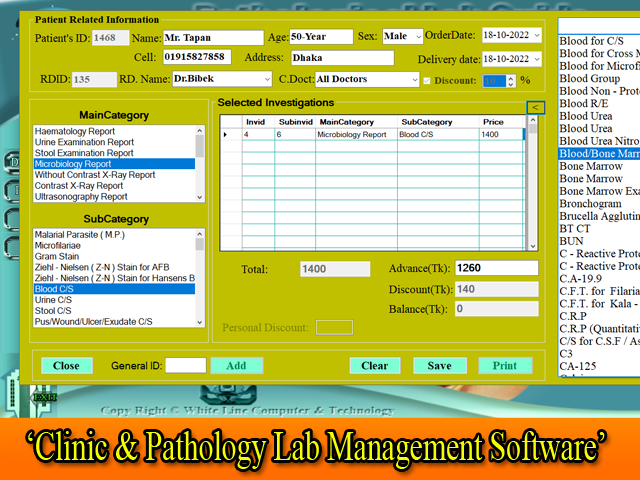Toggle the Discount checkbox

point(429,80)
